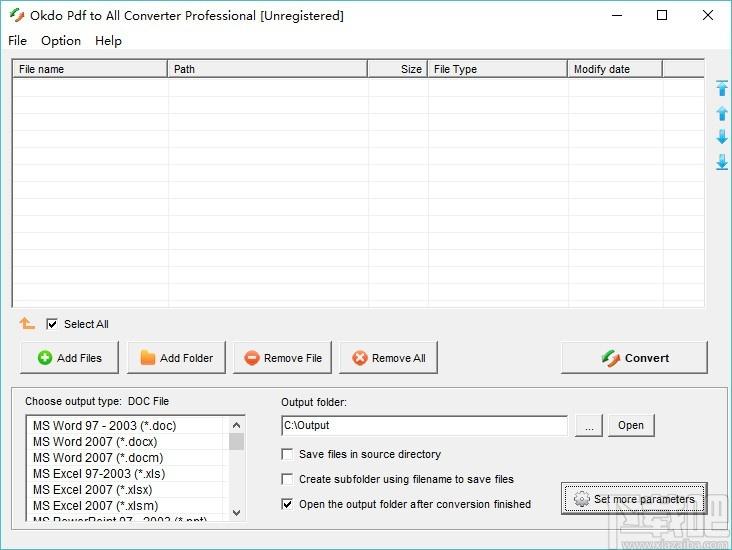The image size is (732, 550).
Task: Click the Output folder path field
Action: coord(424,425)
